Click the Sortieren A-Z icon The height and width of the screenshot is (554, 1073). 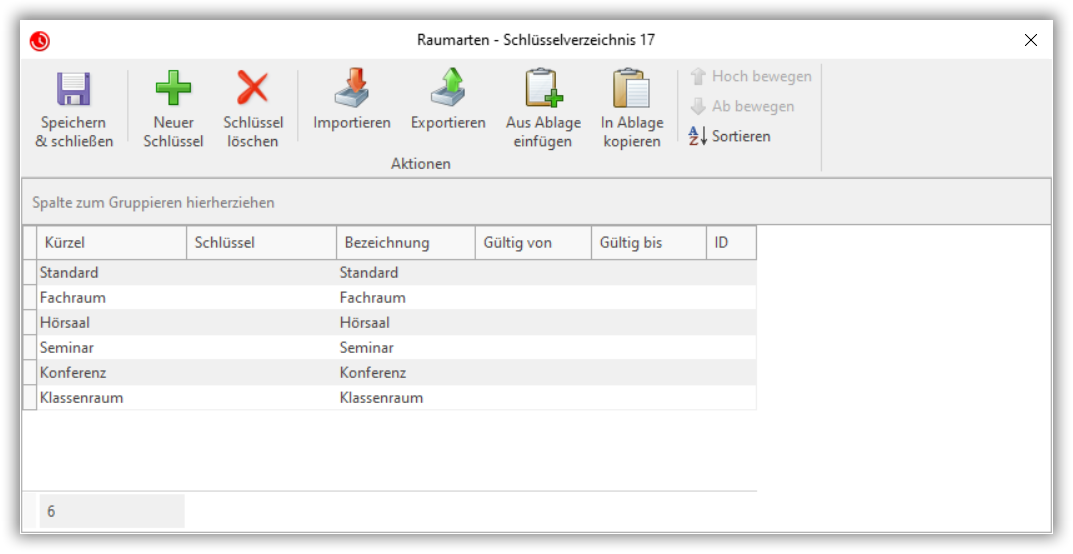click(697, 136)
